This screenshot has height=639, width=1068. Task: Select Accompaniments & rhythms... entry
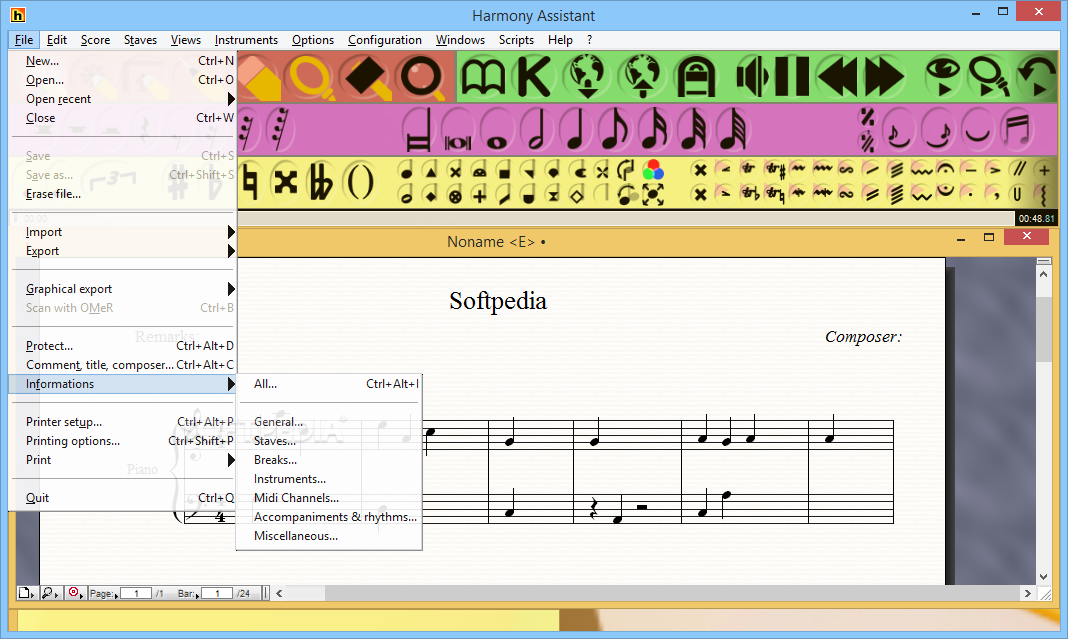(x=329, y=517)
